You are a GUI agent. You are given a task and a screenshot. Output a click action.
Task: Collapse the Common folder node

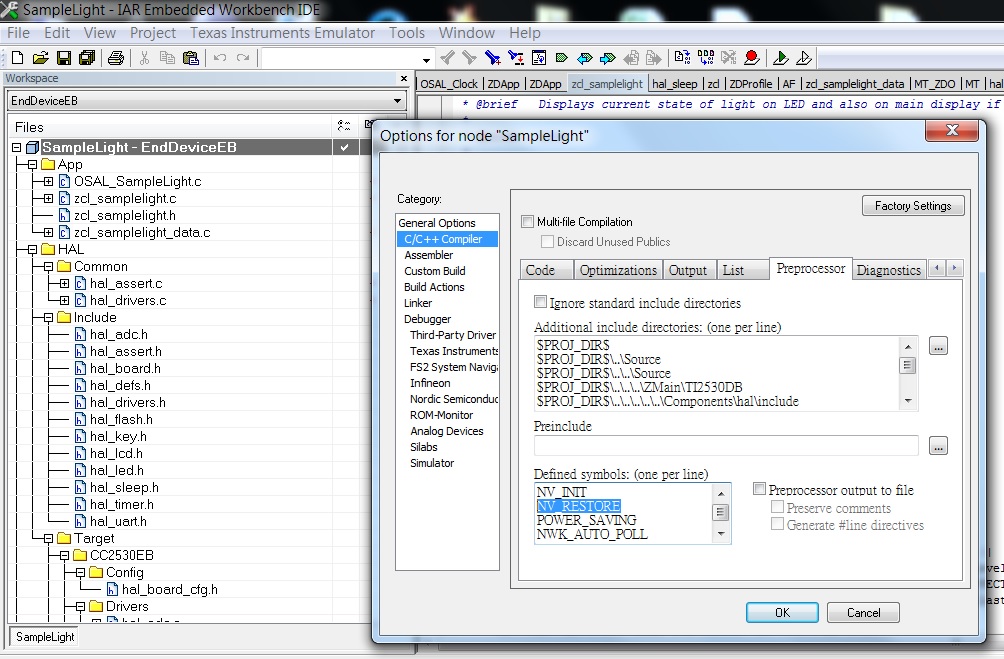[x=48, y=266]
